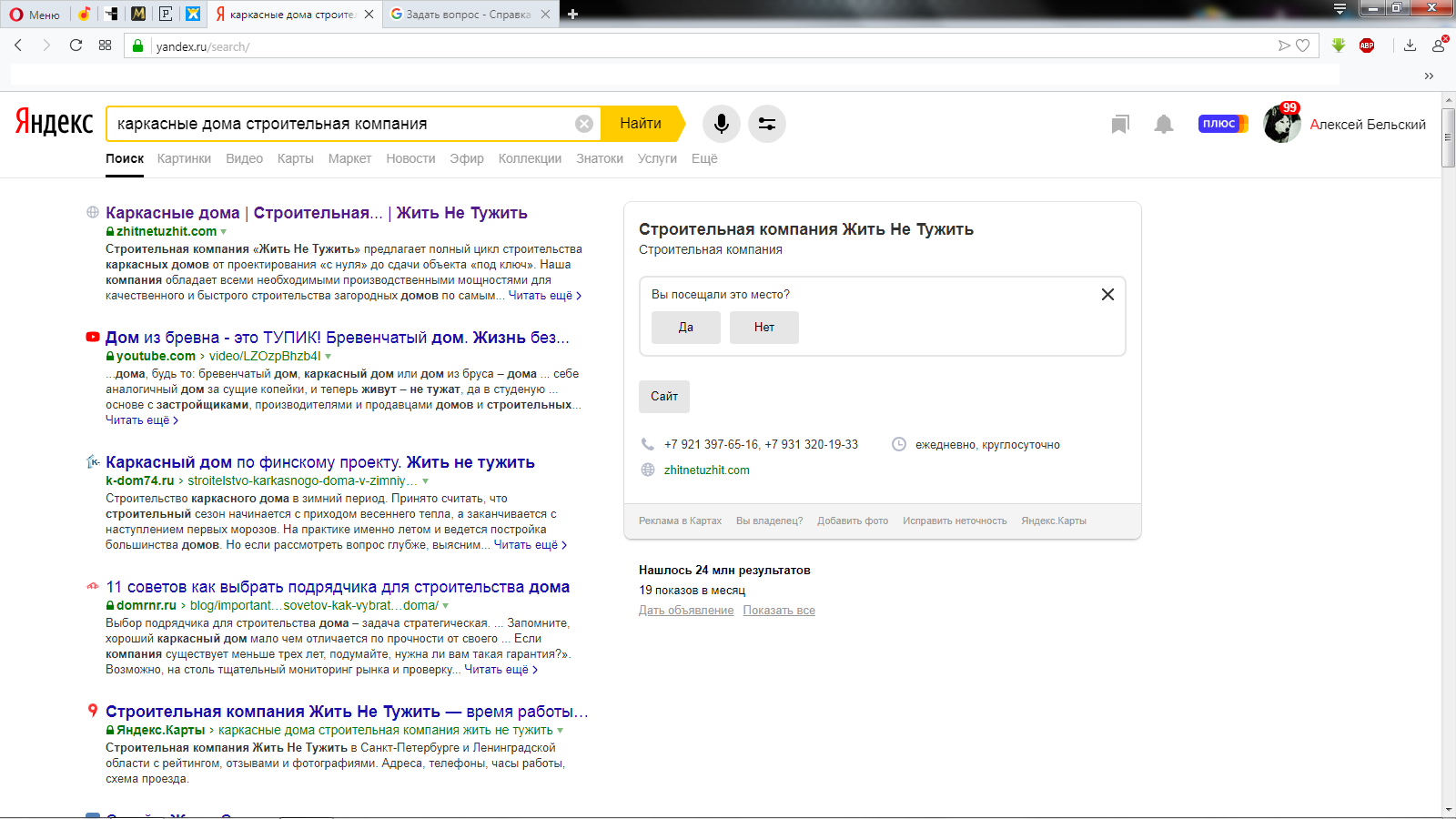Open the pinned tab with E icon
1456x819 pixels.
click(166, 14)
